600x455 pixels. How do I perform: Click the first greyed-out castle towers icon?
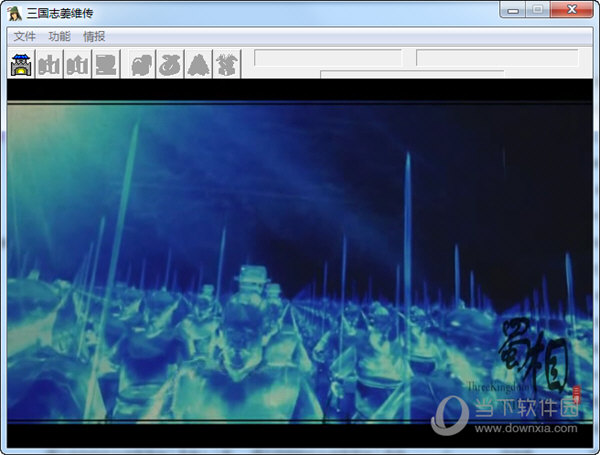click(49, 64)
